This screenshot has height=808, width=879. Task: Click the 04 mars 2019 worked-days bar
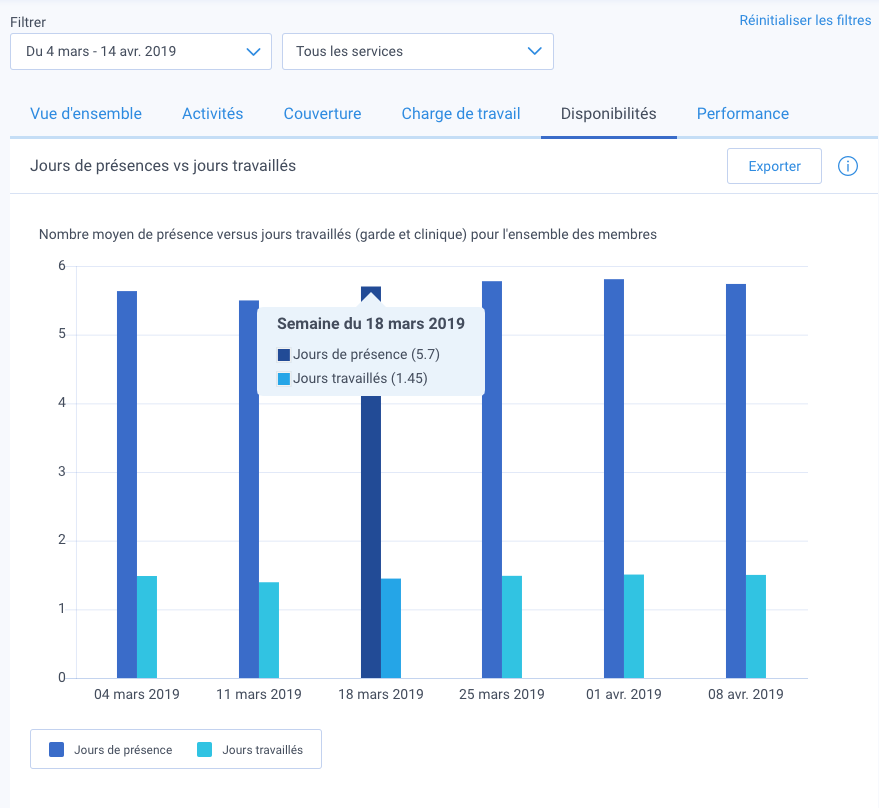tap(147, 627)
